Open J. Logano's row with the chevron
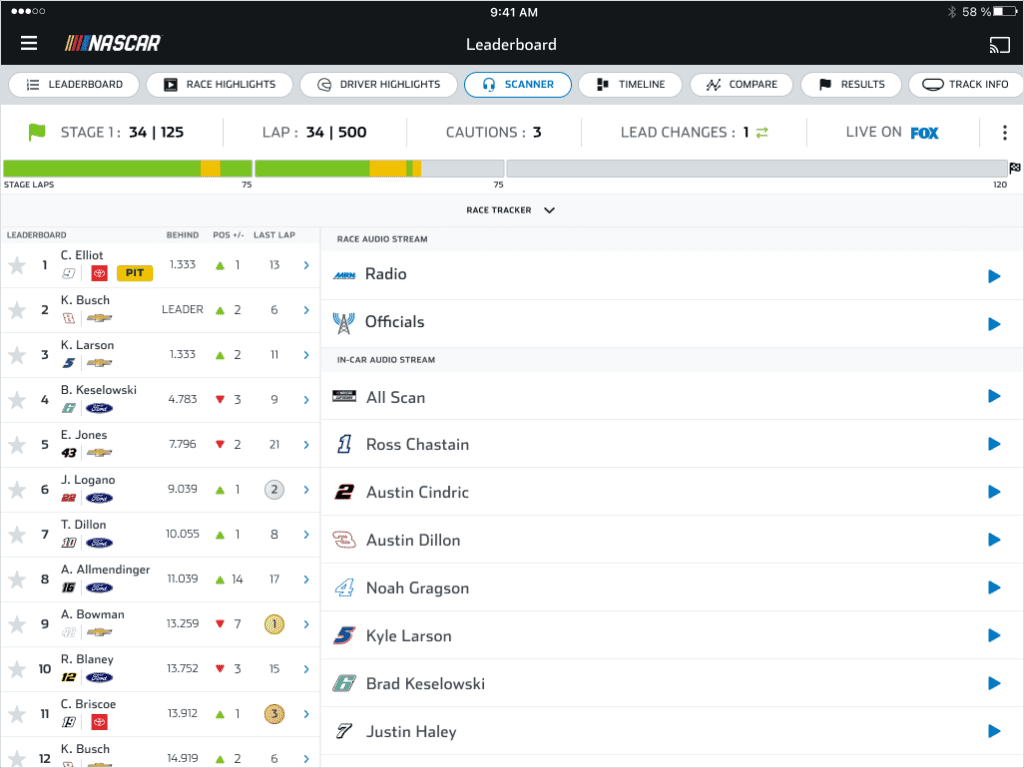 click(x=306, y=490)
